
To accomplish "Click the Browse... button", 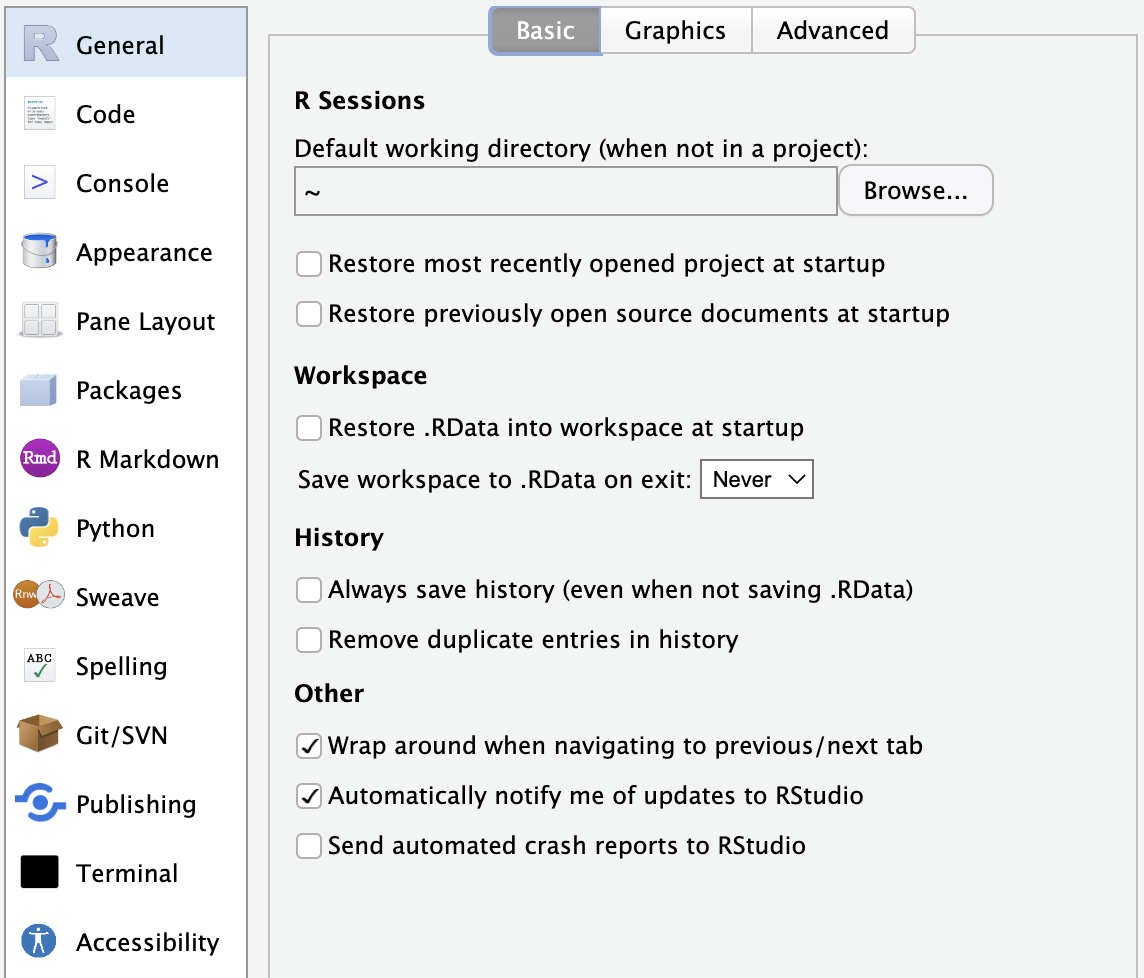I will [x=916, y=190].
